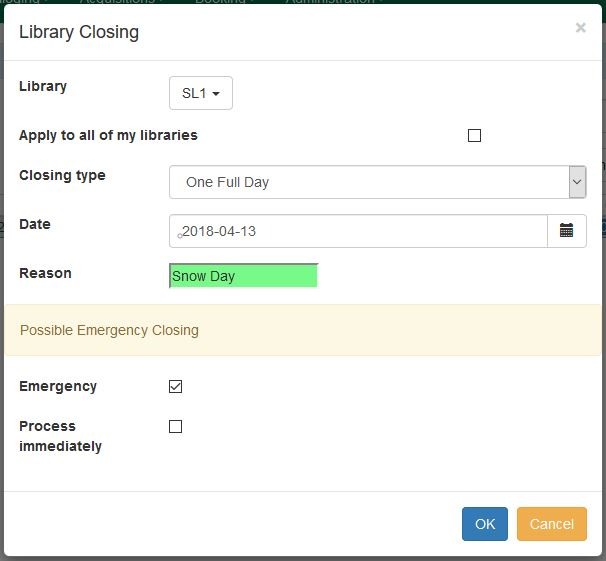Click the Process immediately label
Screen dimensions: 606x561
pyautogui.click(x=60, y=436)
